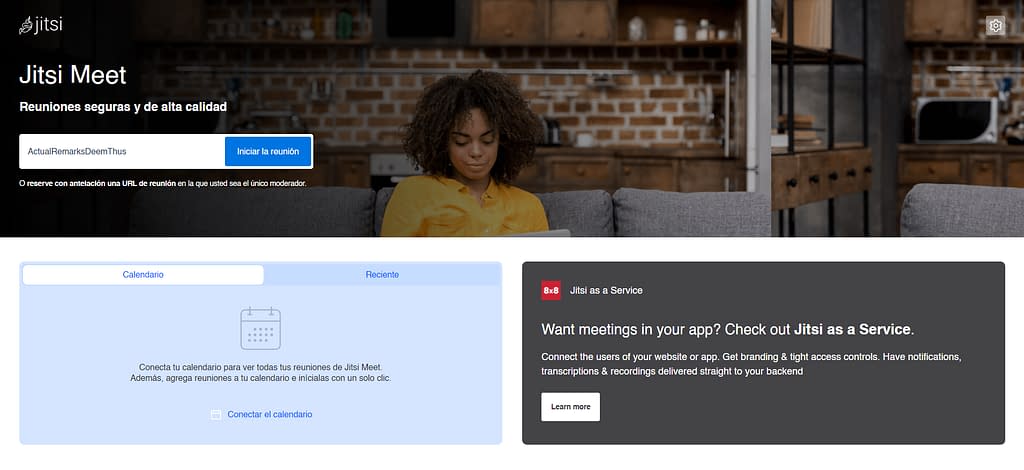Click the red 8x8 logo
The image size is (1024, 470).
pos(551,290)
